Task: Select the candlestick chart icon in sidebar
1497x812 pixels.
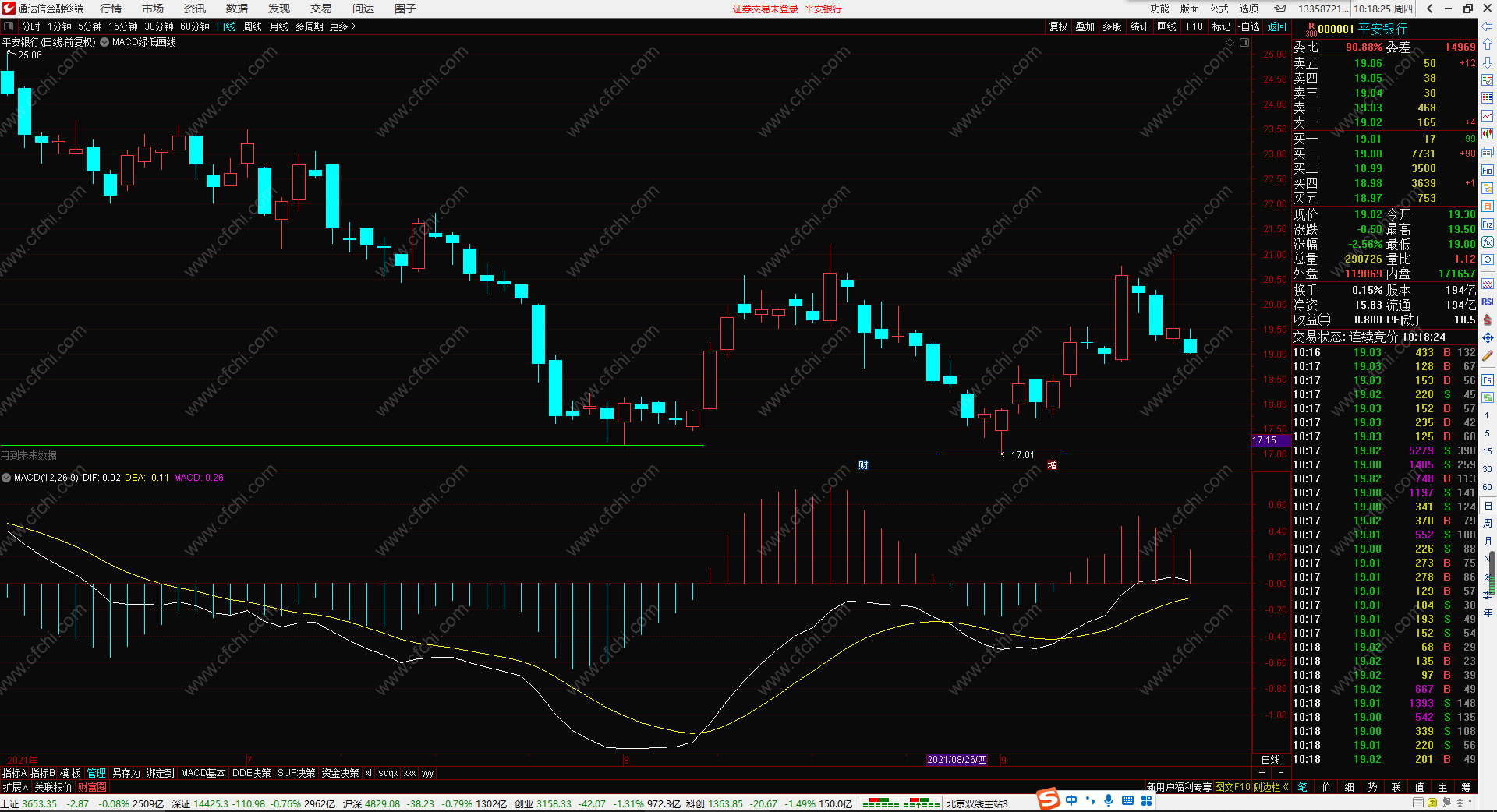Action: click(x=1488, y=134)
